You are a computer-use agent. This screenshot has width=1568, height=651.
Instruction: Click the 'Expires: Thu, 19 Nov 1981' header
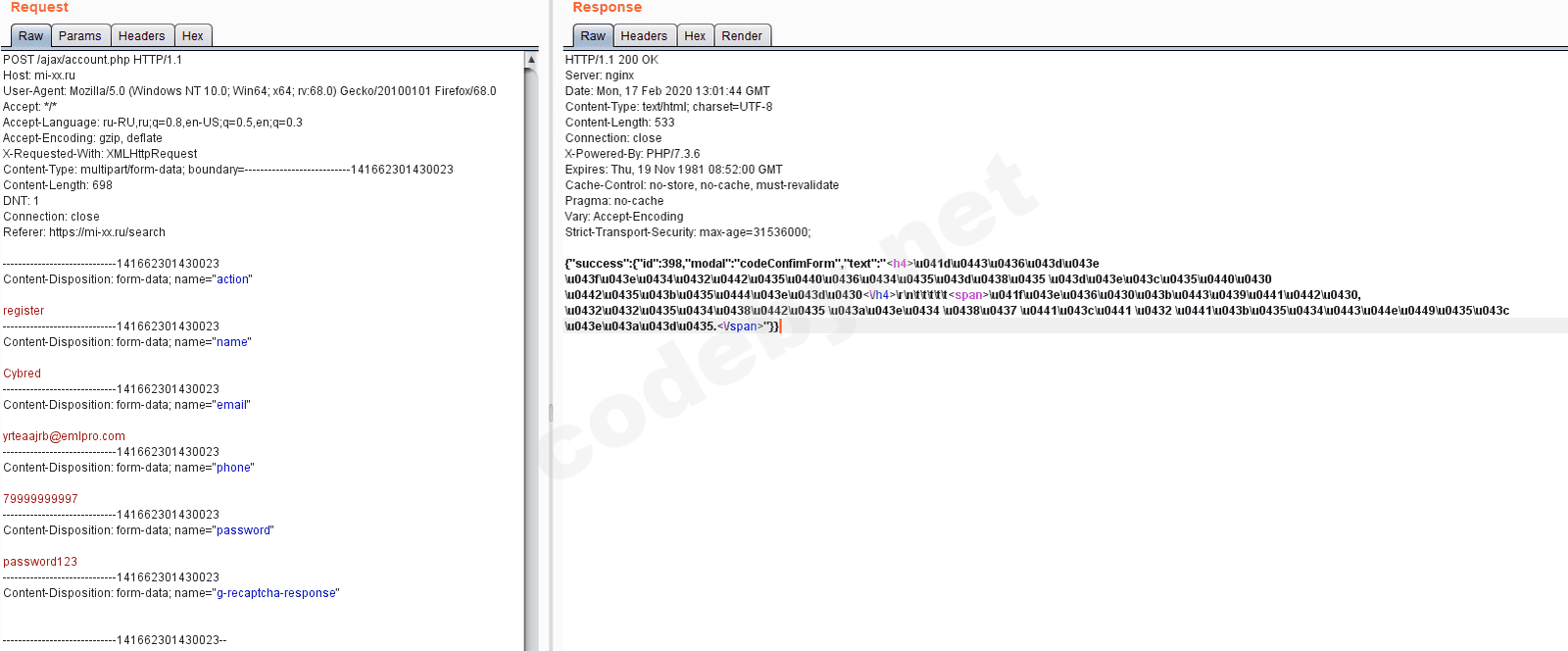(x=673, y=170)
